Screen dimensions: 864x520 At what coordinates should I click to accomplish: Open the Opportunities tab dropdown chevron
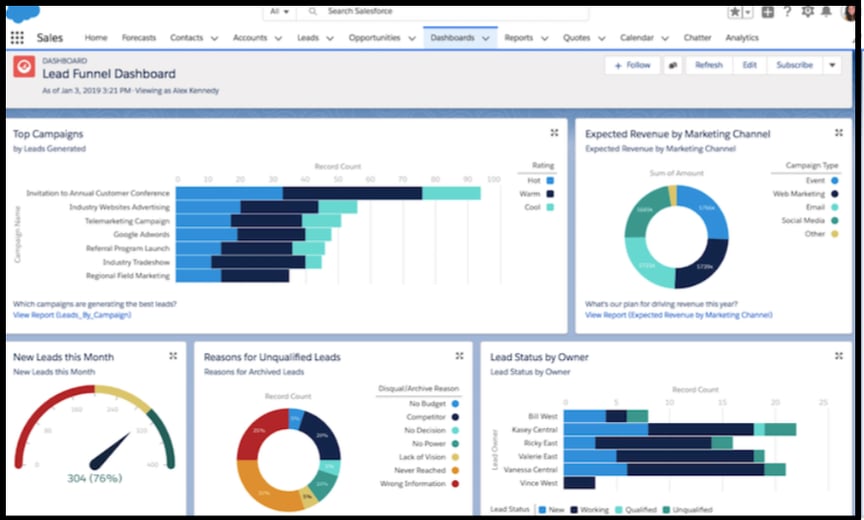coord(412,38)
